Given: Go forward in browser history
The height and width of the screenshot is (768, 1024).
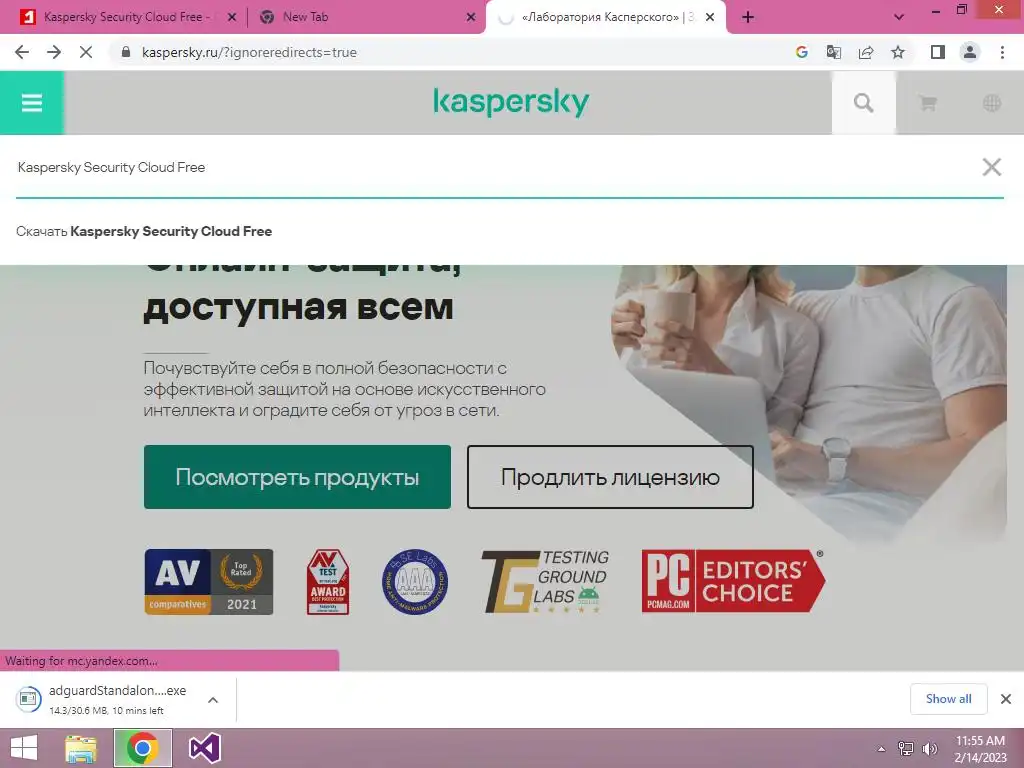Looking at the screenshot, I should [54, 52].
